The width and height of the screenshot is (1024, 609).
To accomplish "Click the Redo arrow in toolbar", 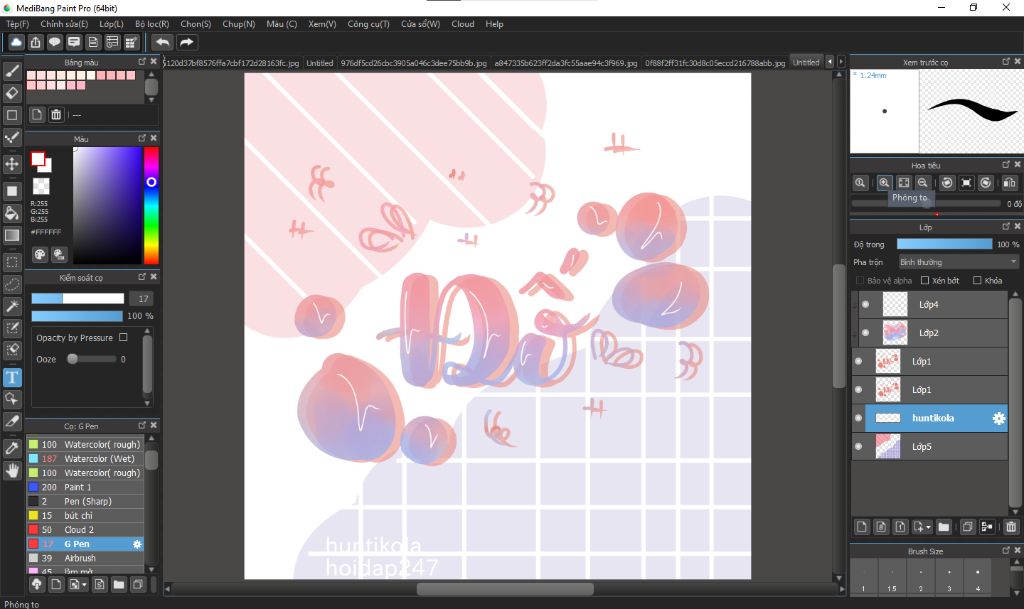I will [x=186, y=42].
